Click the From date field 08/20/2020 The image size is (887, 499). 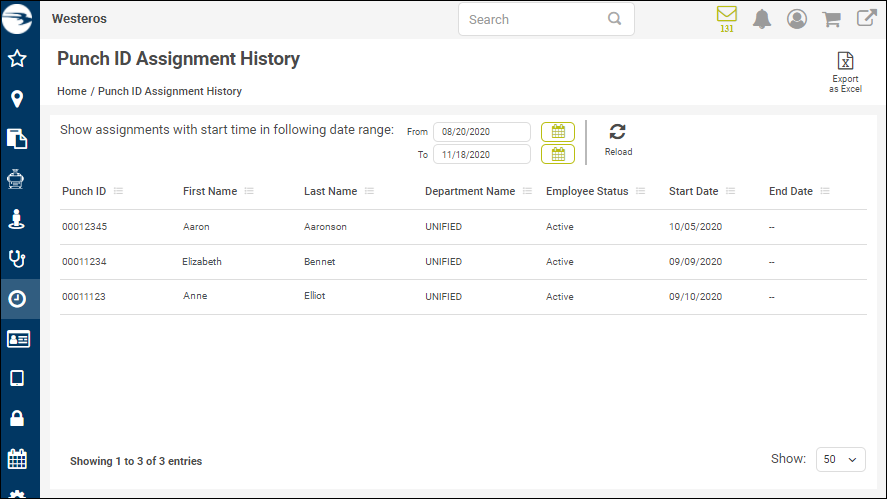[x=482, y=132]
